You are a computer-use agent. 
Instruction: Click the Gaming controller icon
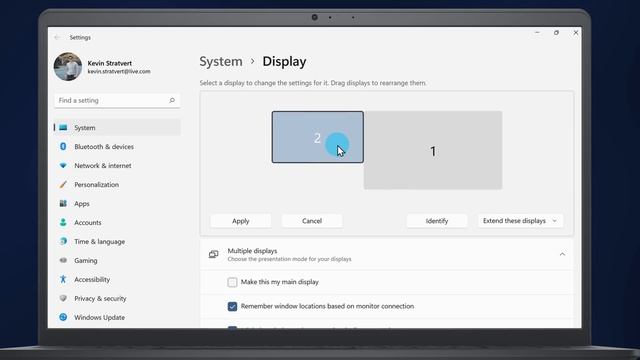(x=63, y=260)
